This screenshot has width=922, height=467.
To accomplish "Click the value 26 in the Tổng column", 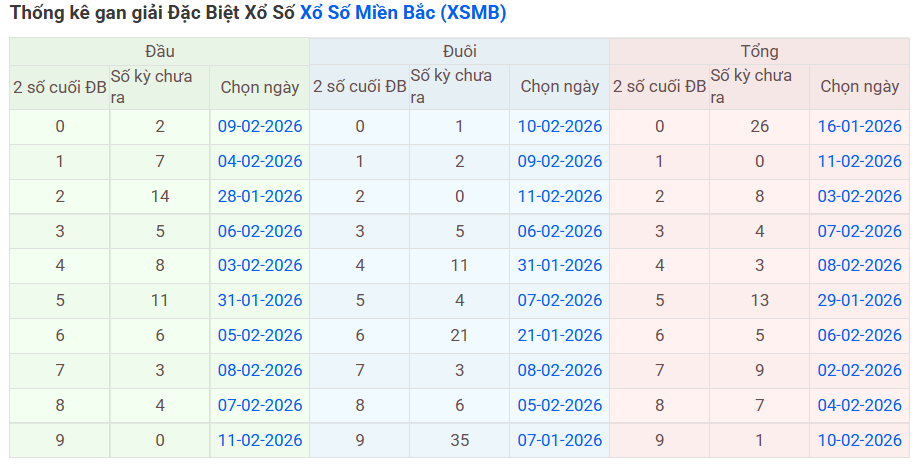I will [759, 126].
